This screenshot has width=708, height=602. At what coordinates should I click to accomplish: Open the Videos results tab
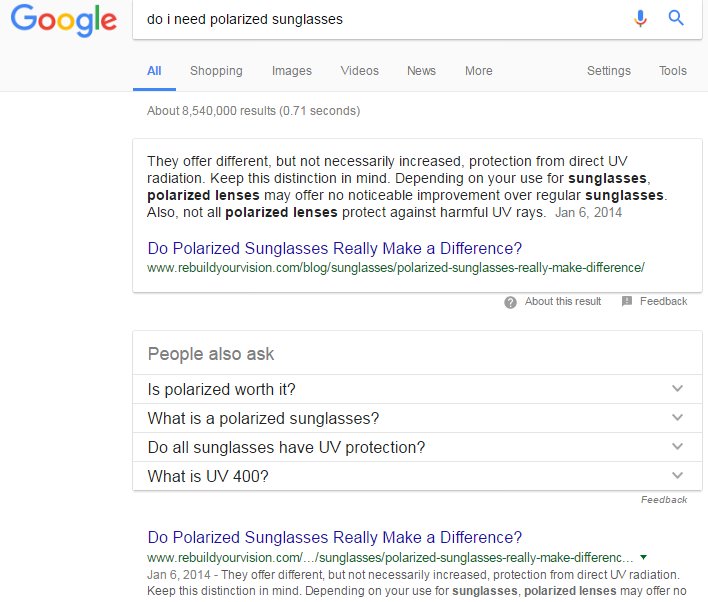(359, 71)
